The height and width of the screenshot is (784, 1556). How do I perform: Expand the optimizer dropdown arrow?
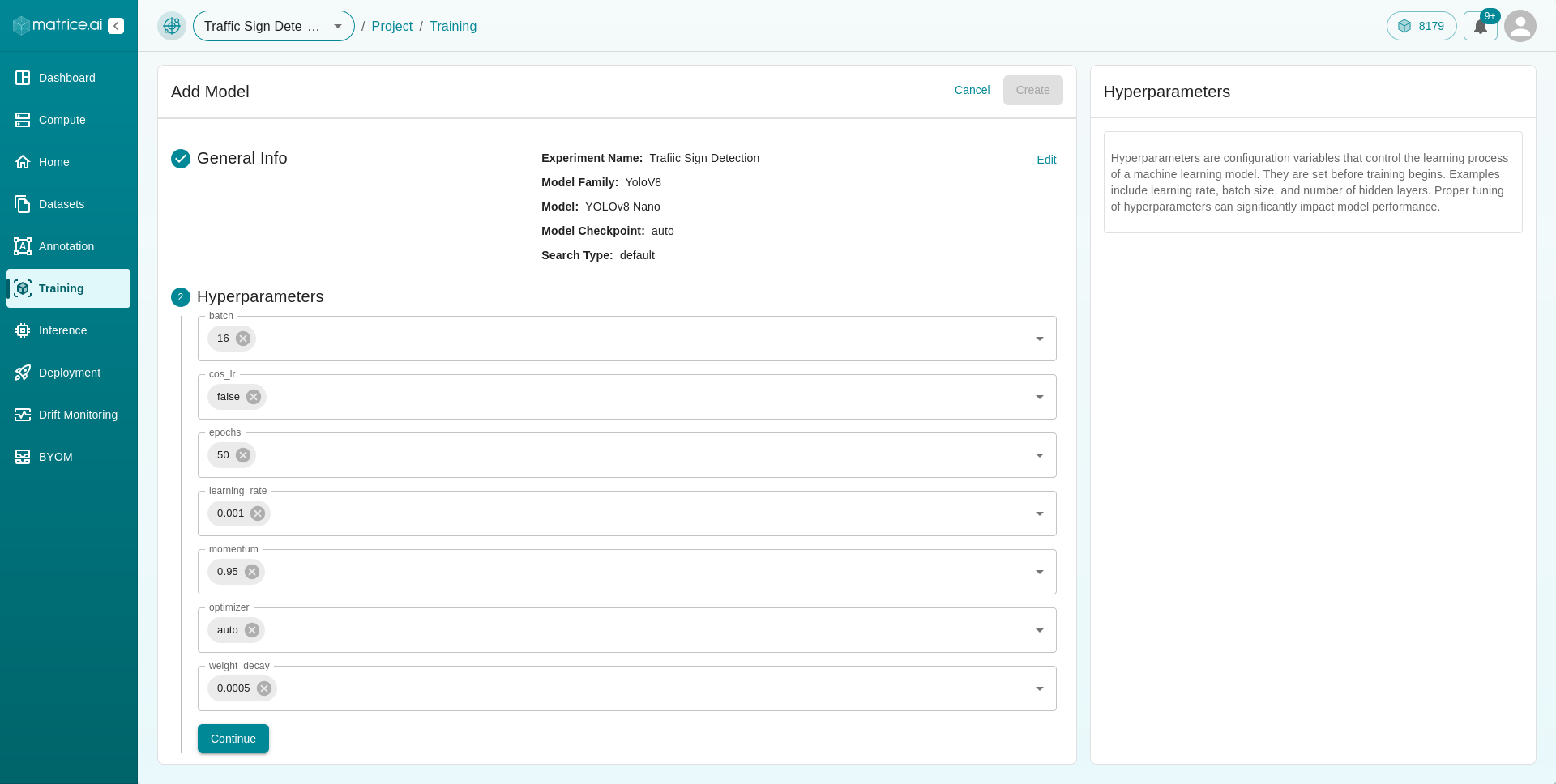click(1040, 630)
